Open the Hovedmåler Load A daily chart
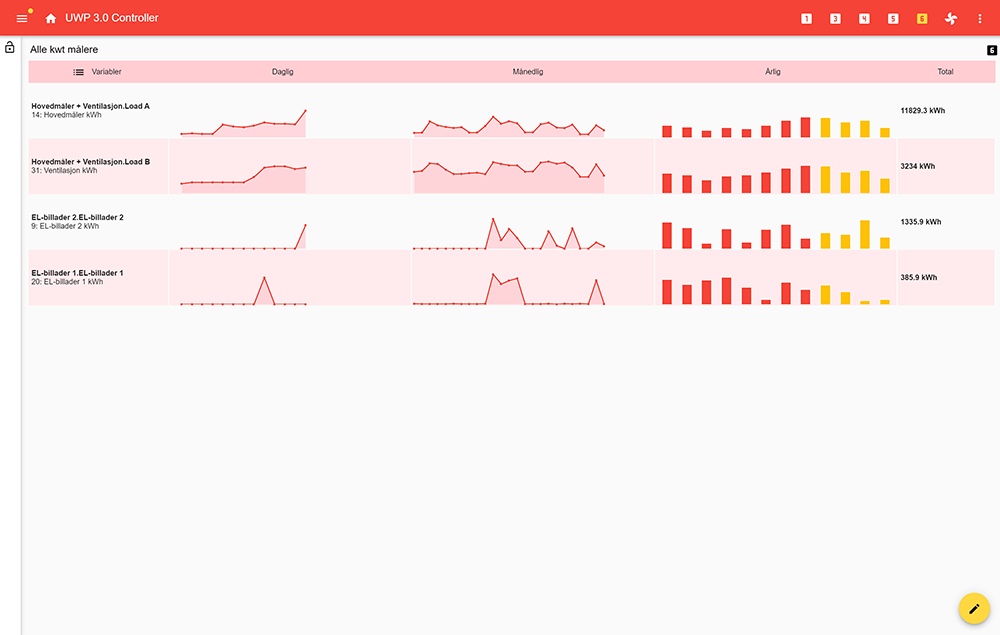1000x635 pixels. pyautogui.click(x=243, y=122)
